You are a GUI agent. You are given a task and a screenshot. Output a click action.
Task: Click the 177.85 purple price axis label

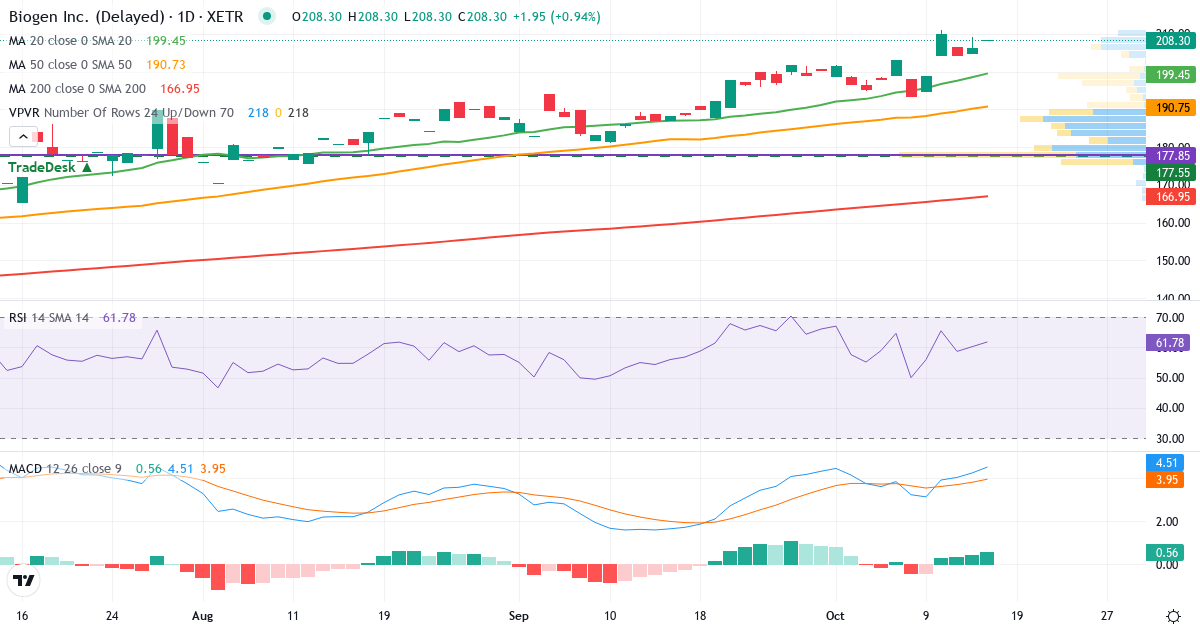(x=1172, y=155)
